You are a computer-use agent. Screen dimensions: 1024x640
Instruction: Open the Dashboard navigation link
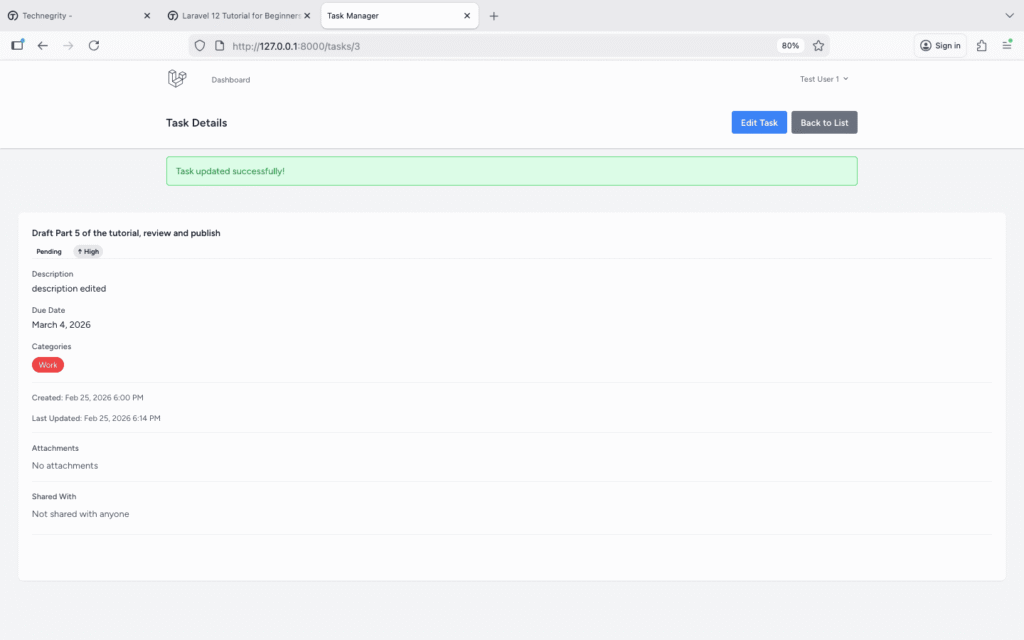(230, 80)
